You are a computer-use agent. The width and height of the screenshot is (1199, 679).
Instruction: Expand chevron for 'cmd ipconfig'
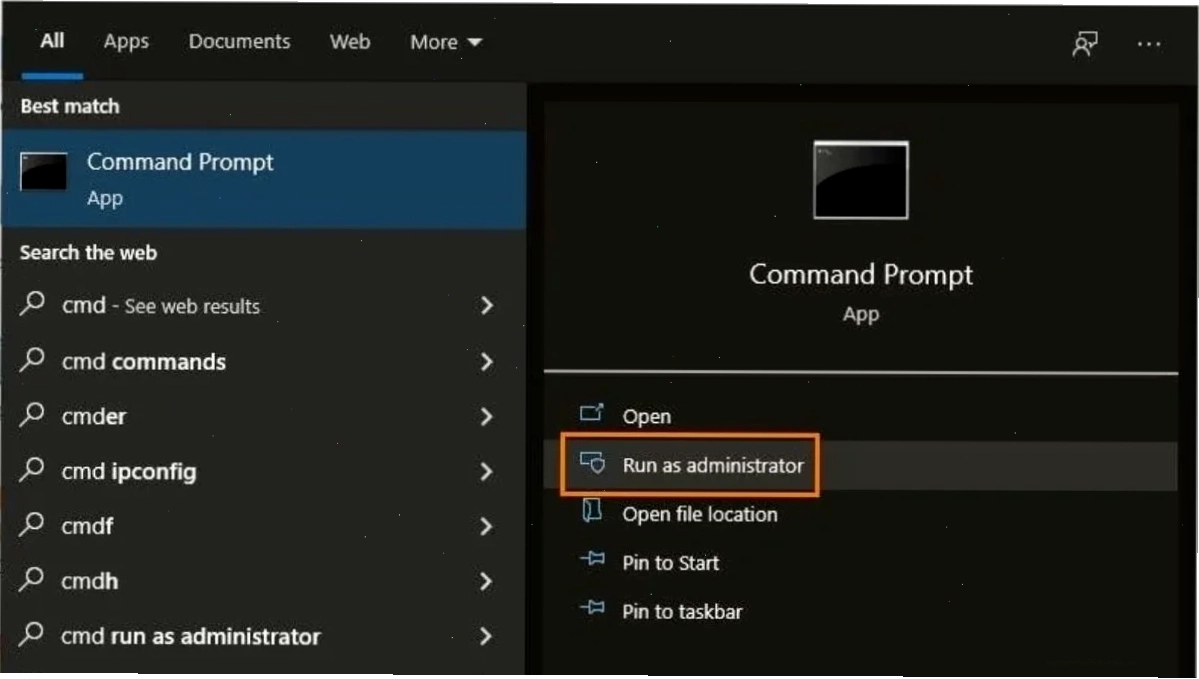(x=486, y=472)
